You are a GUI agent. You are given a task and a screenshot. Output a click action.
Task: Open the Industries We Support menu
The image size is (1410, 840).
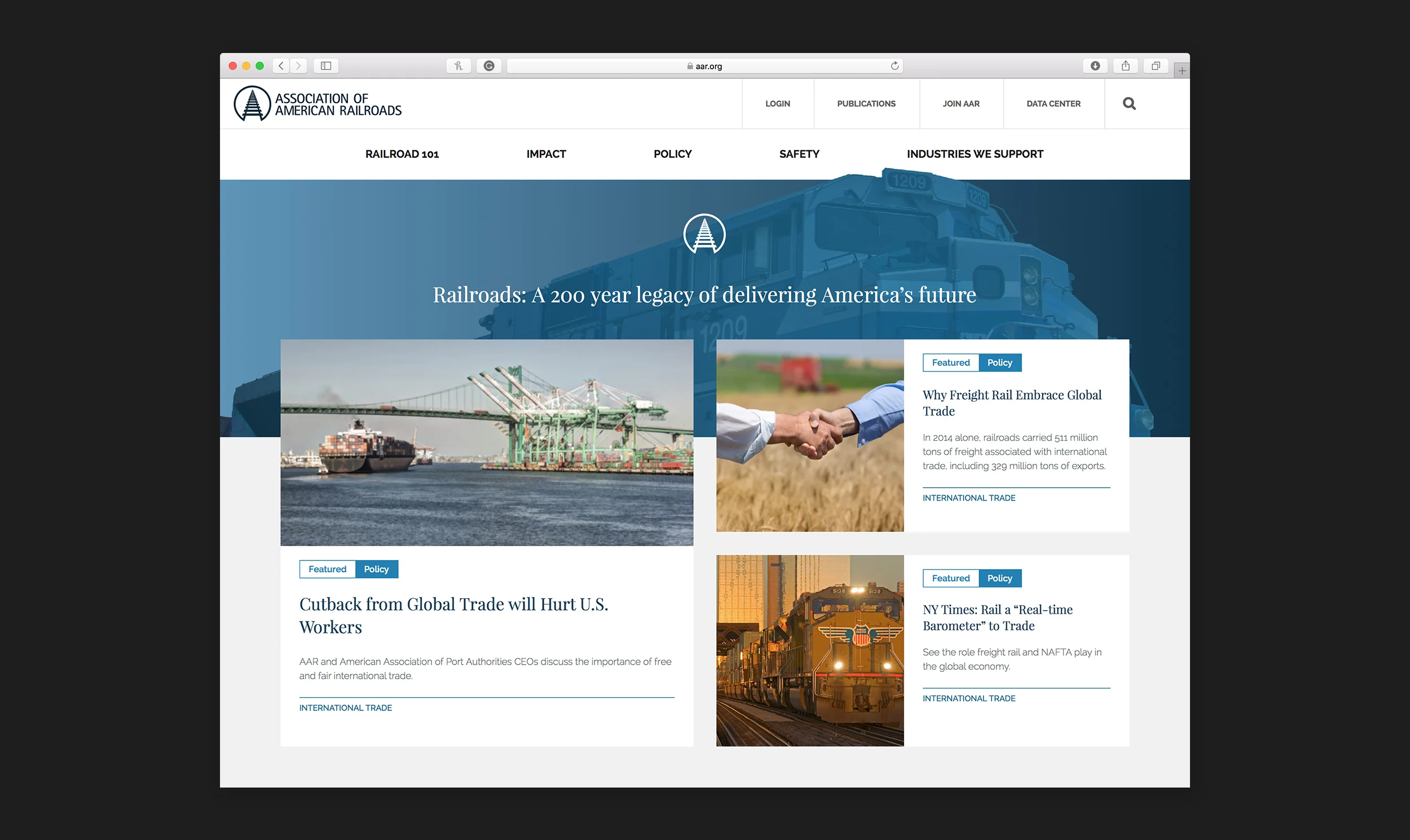[x=975, y=154]
